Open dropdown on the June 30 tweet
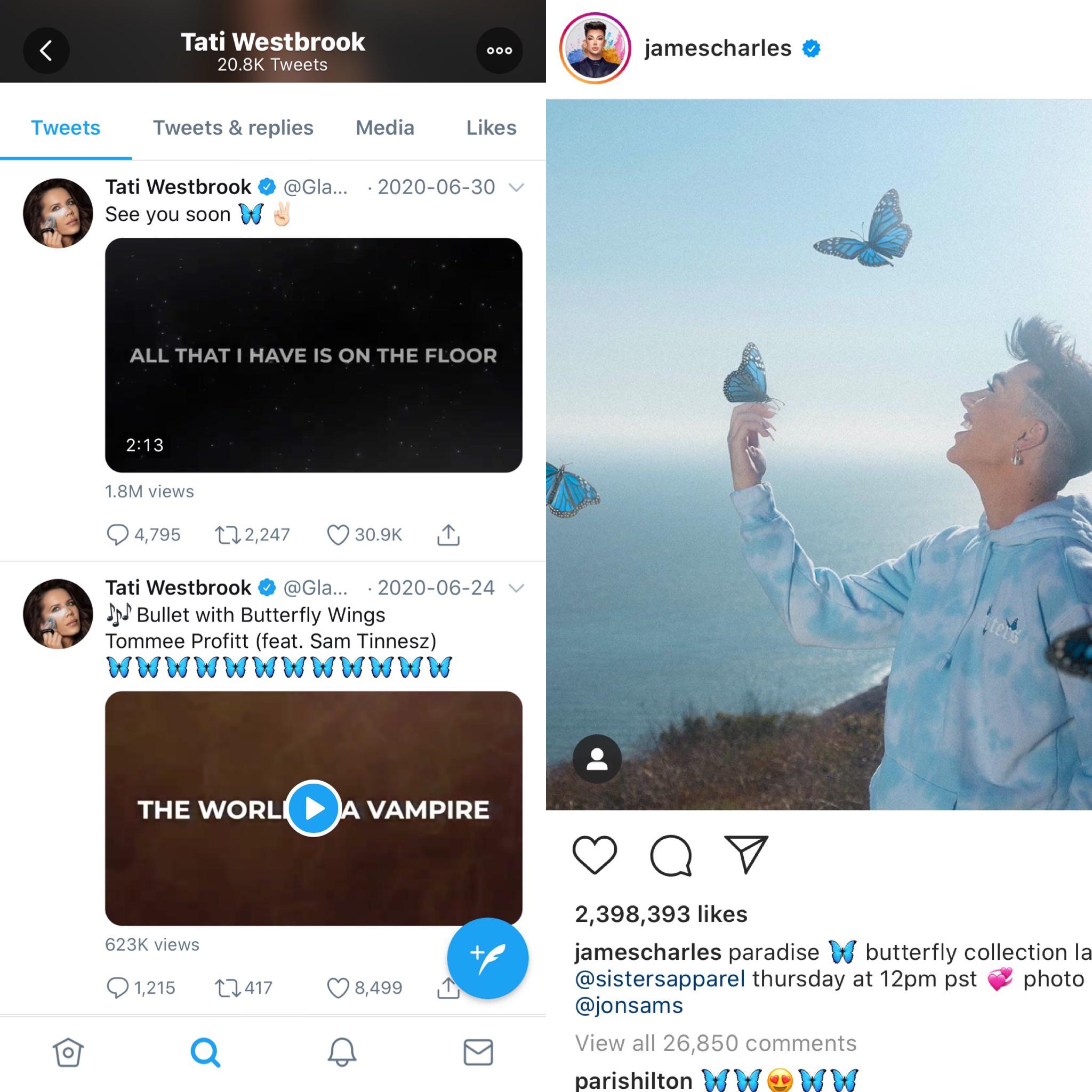Viewport: 1092px width, 1092px height. 516,187
